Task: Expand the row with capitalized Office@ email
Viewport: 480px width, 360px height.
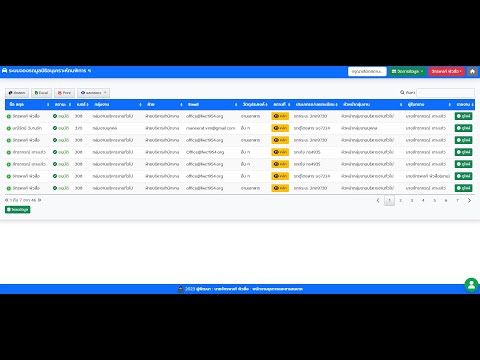Action: click(9, 152)
